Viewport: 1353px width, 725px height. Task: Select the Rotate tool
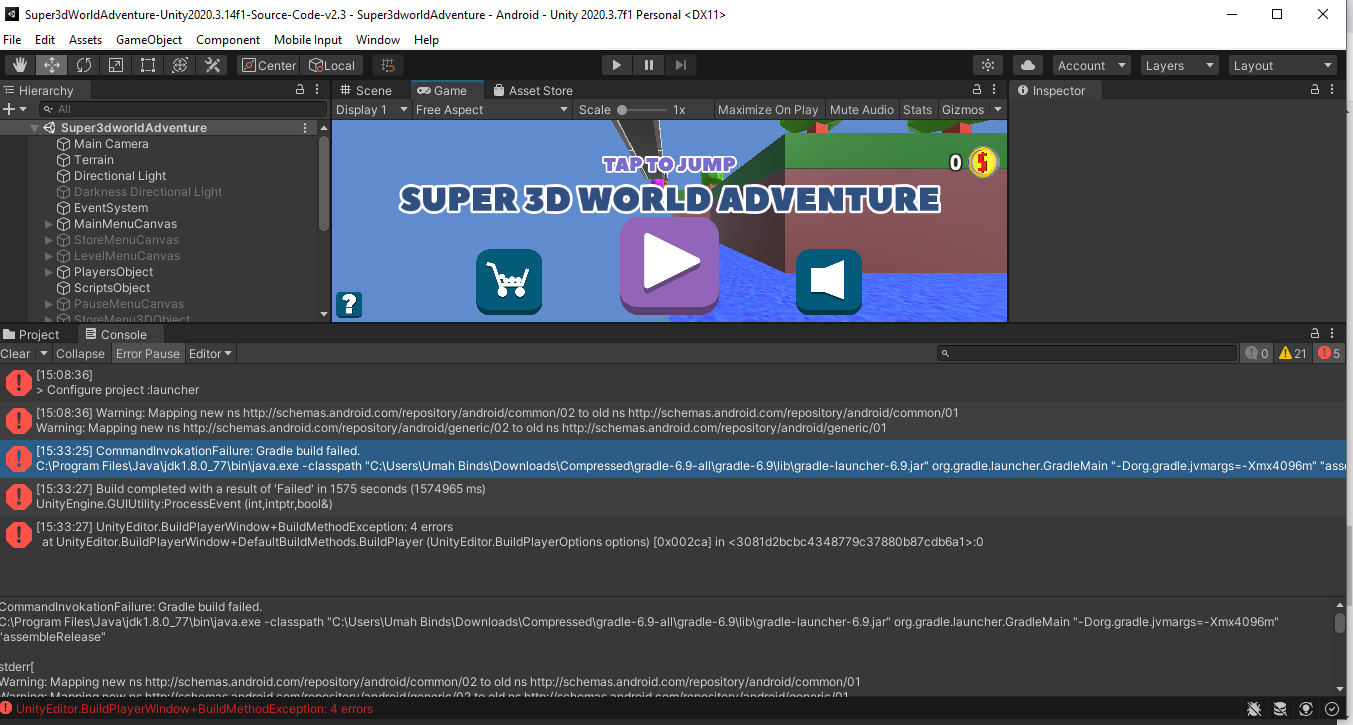click(84, 65)
